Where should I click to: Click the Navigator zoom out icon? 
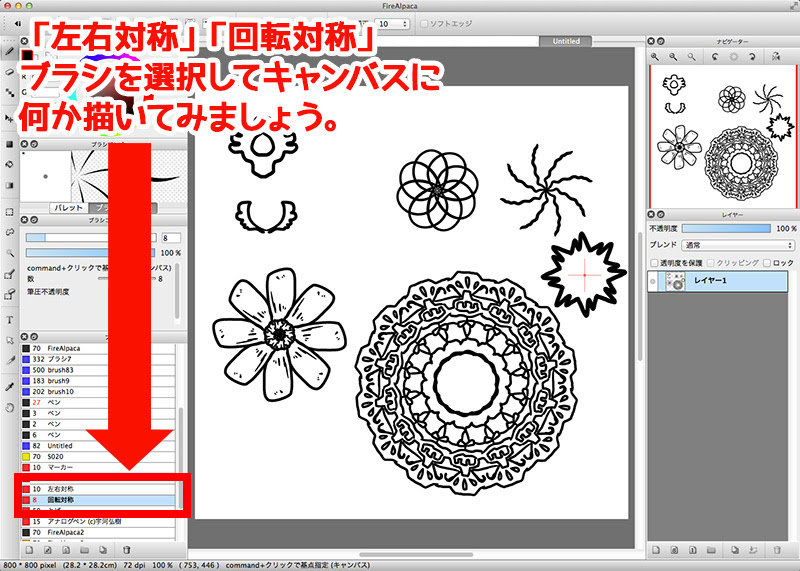tap(673, 57)
